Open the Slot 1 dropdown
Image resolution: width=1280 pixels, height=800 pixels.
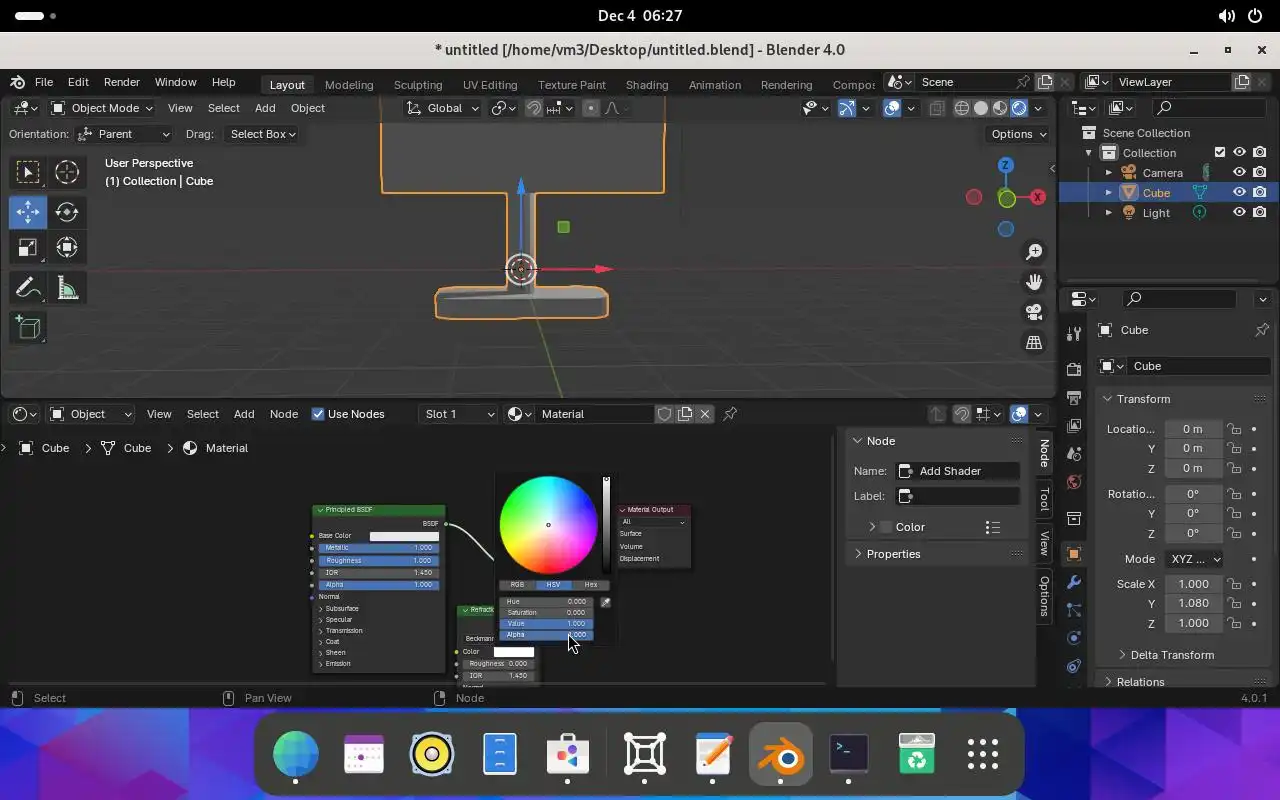[459, 414]
